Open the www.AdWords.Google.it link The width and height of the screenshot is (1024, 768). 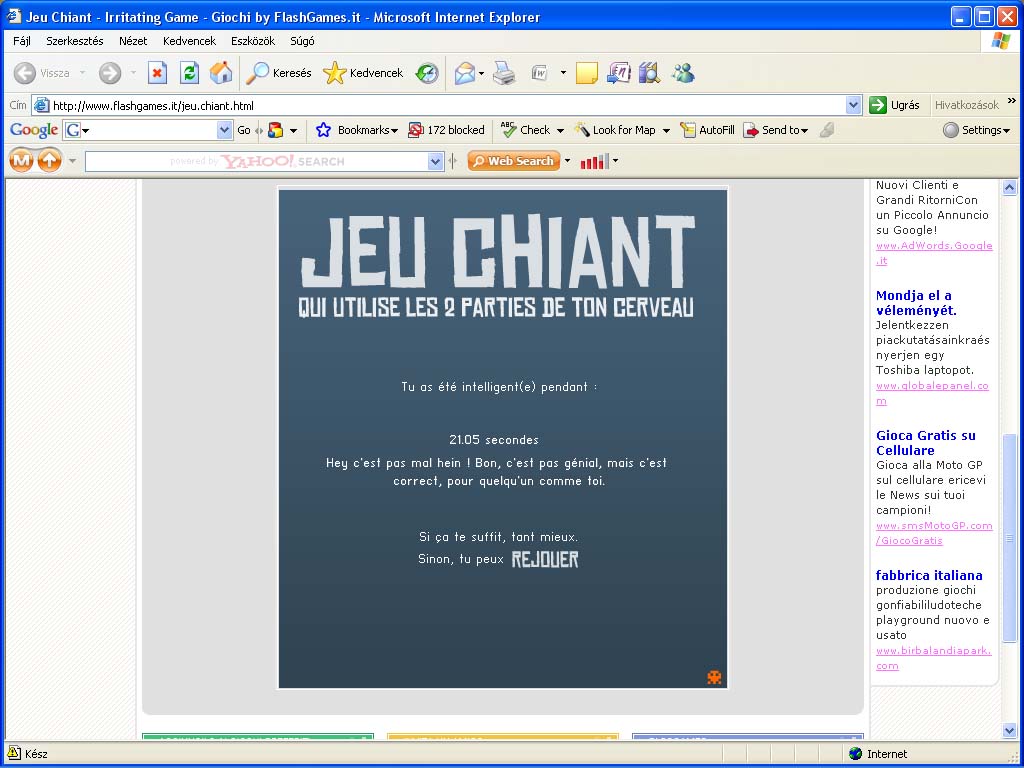[x=934, y=253]
